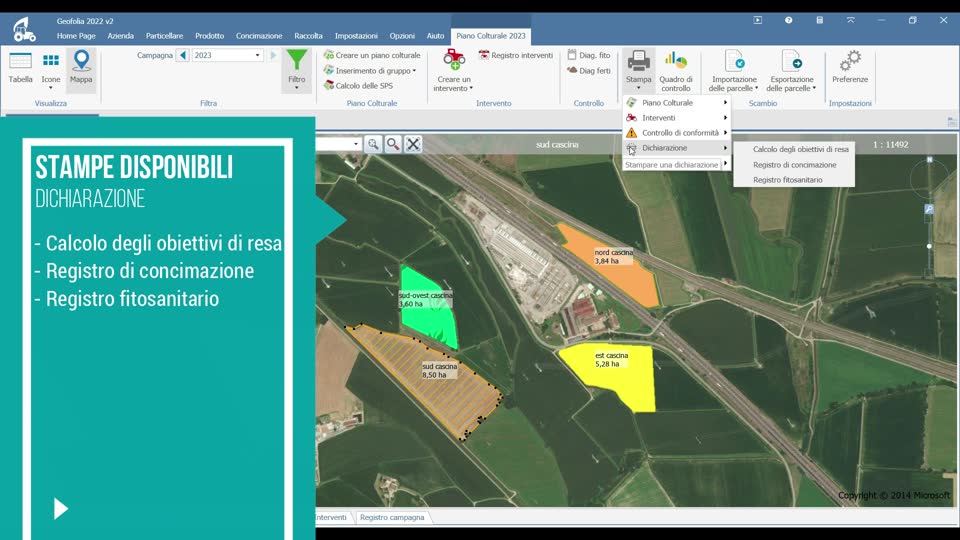Click the title bar play-screen icon
960x540 pixels.
758,20
